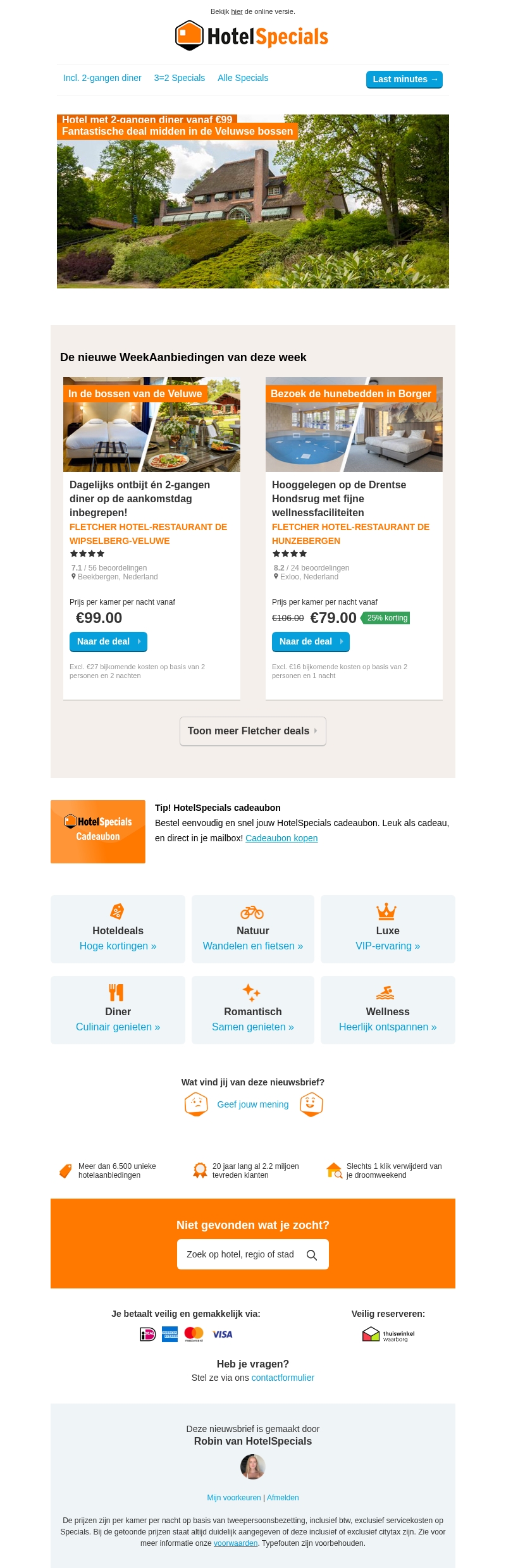Click the Natuur bicycle icon
This screenshot has width=506, height=1568.
point(252,911)
